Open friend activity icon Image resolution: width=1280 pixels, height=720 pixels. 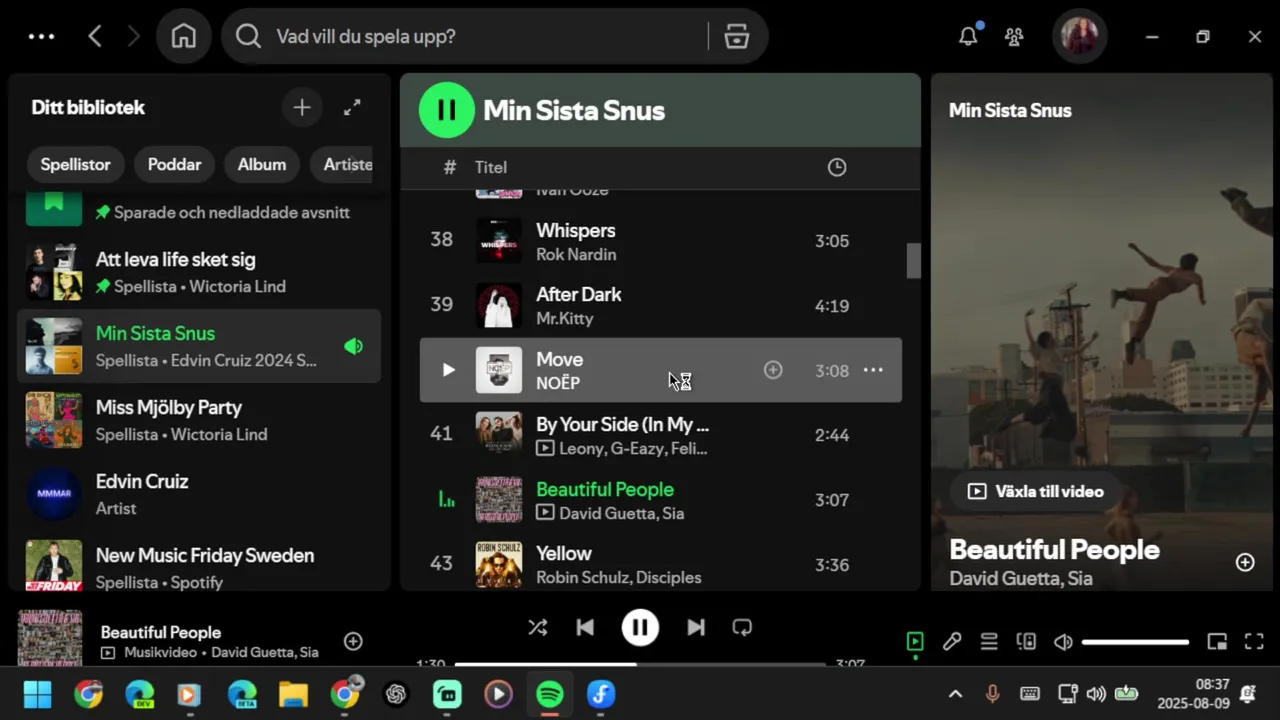point(1014,36)
